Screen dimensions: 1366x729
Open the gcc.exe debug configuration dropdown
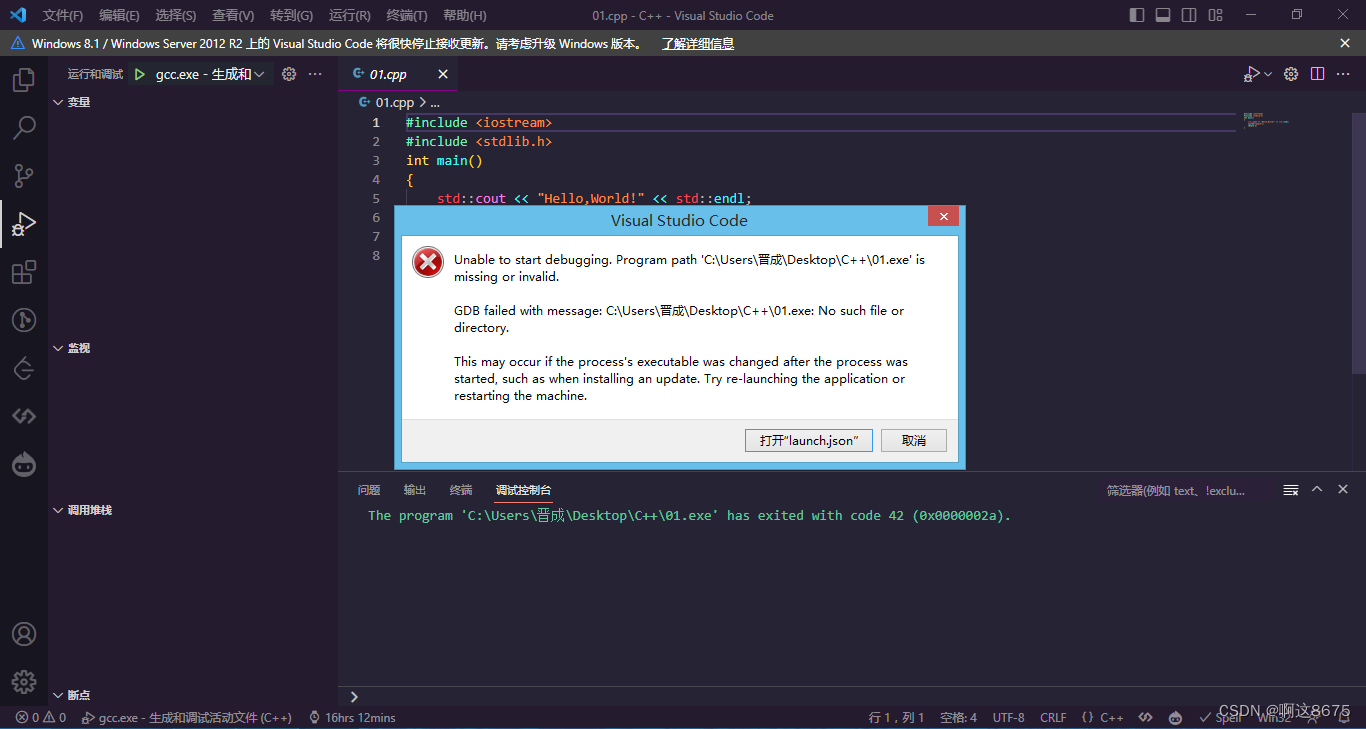click(210, 74)
